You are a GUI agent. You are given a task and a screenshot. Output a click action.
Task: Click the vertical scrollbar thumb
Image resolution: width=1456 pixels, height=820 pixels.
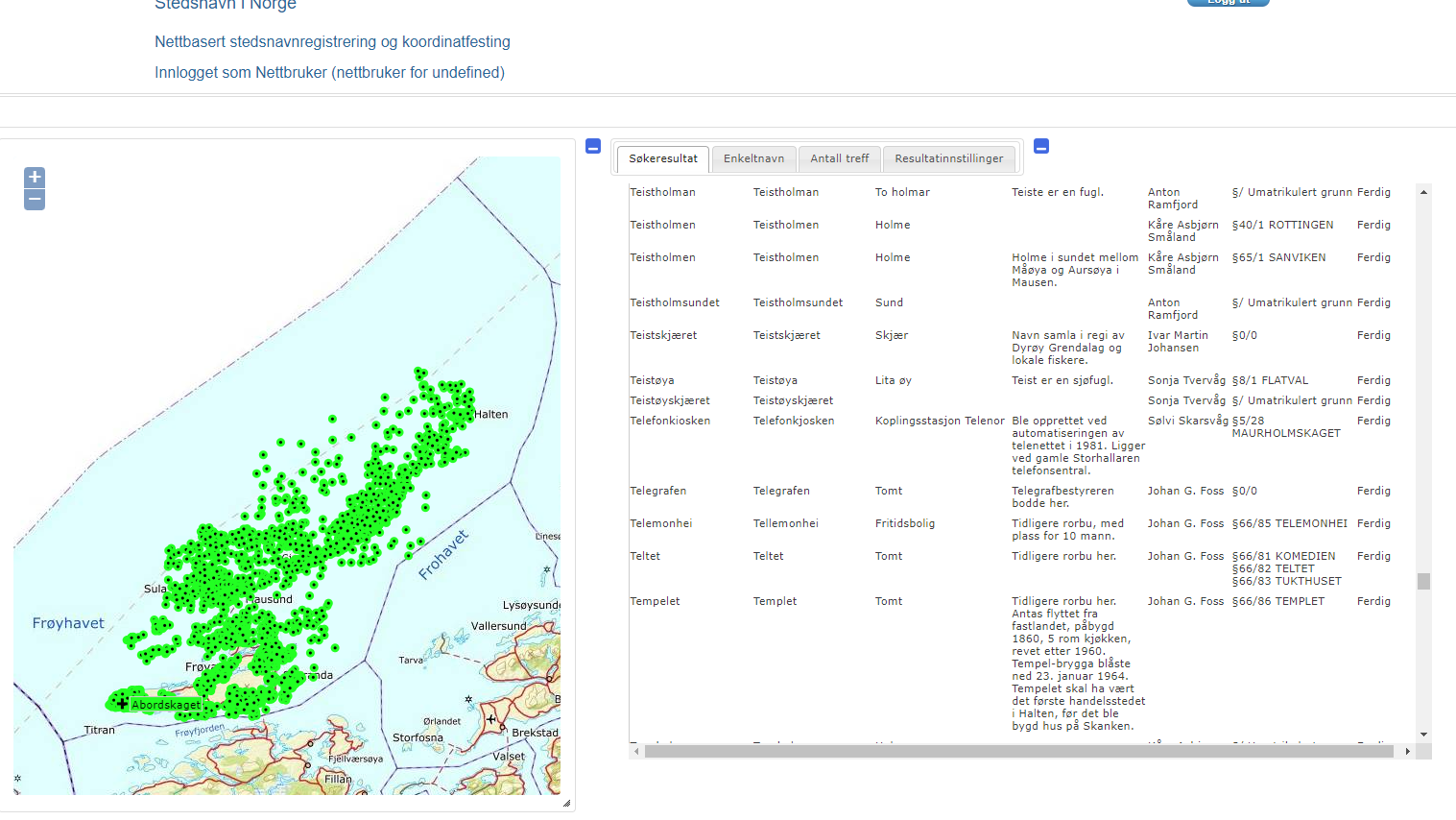click(x=1423, y=581)
